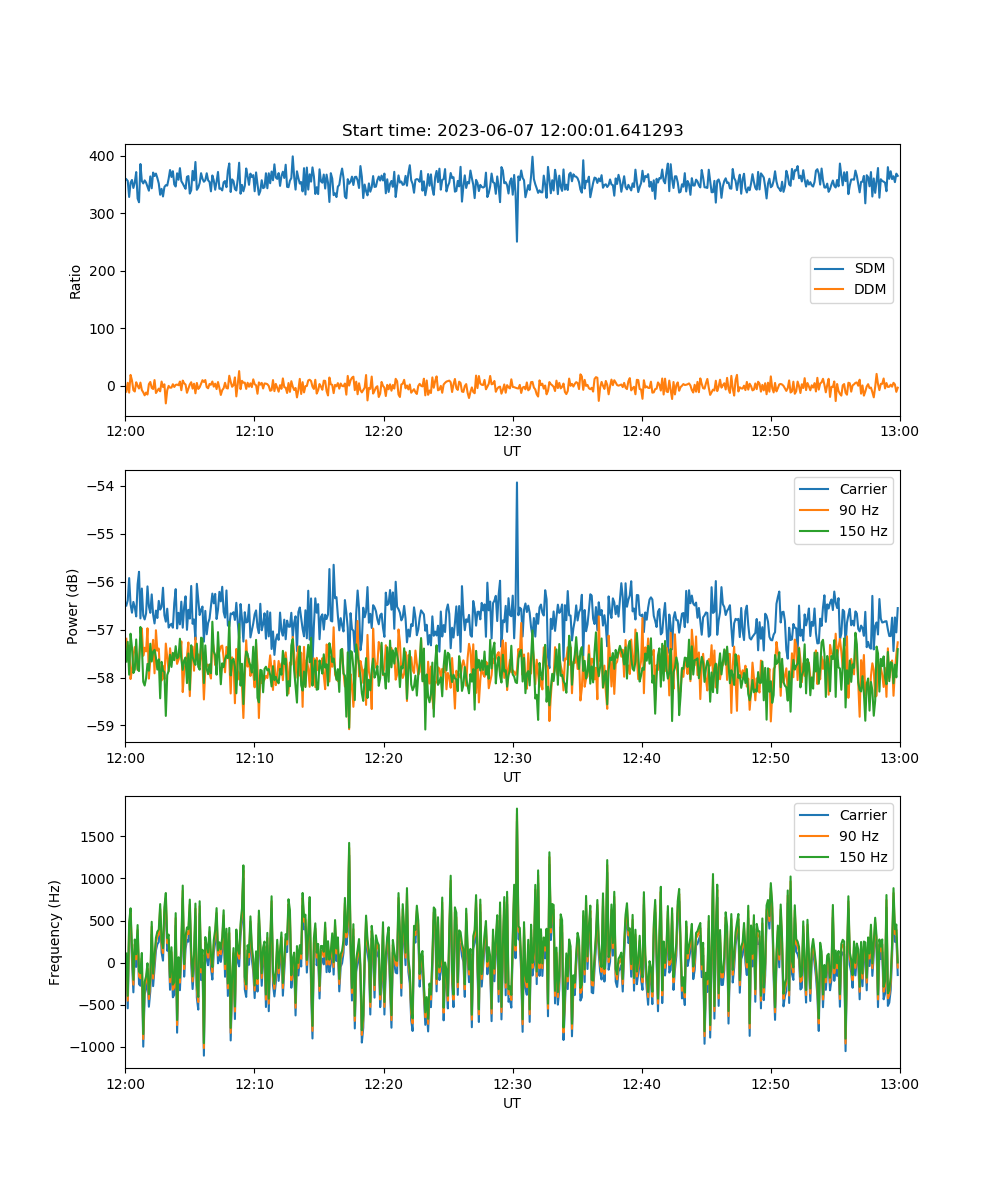1000x1200 pixels.
Task: Click 12:00 tick under the Ratio plot
Action: pyautogui.click(x=125, y=431)
